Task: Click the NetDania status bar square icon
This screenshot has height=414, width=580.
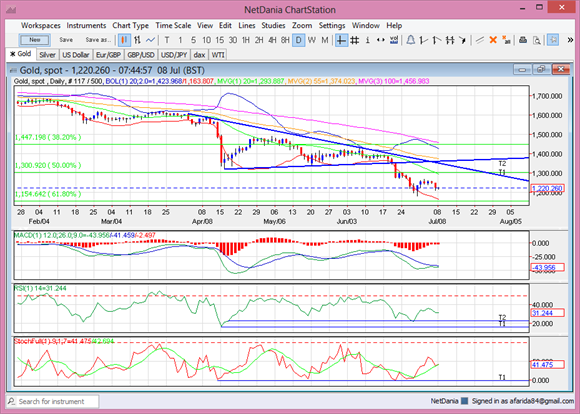Action: [x=465, y=401]
